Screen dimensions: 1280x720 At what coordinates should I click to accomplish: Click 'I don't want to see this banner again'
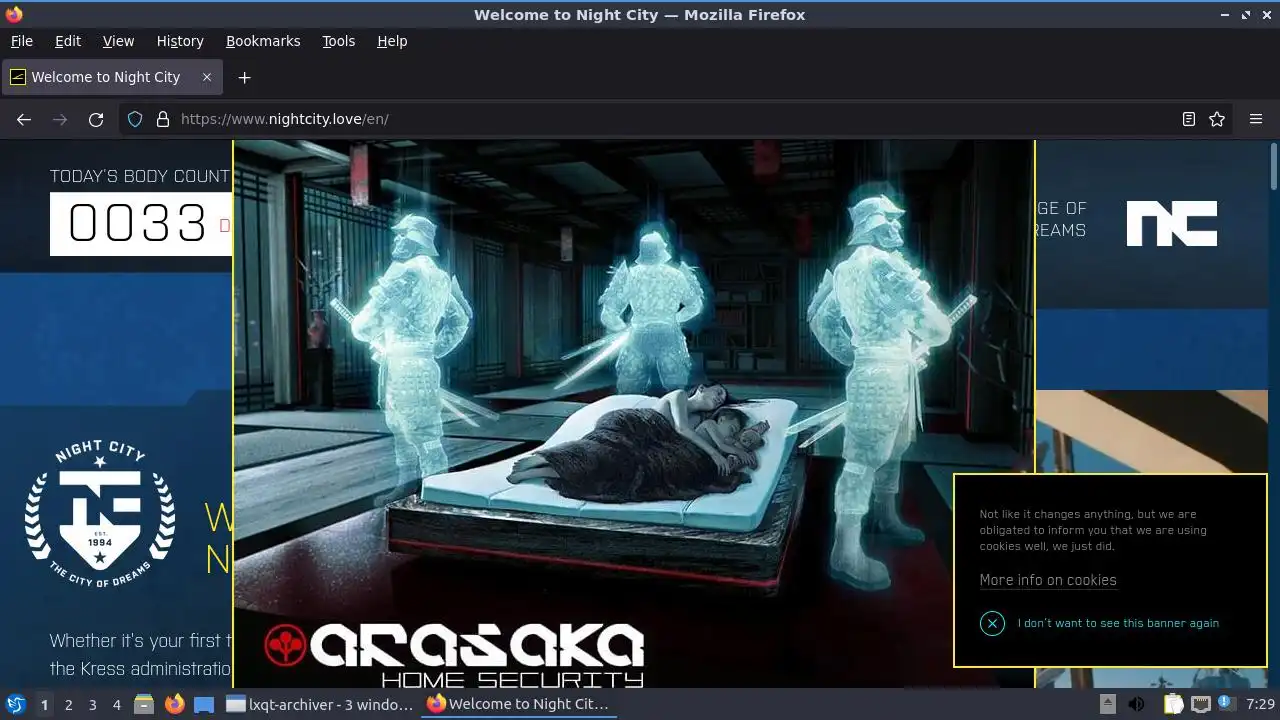1118,623
